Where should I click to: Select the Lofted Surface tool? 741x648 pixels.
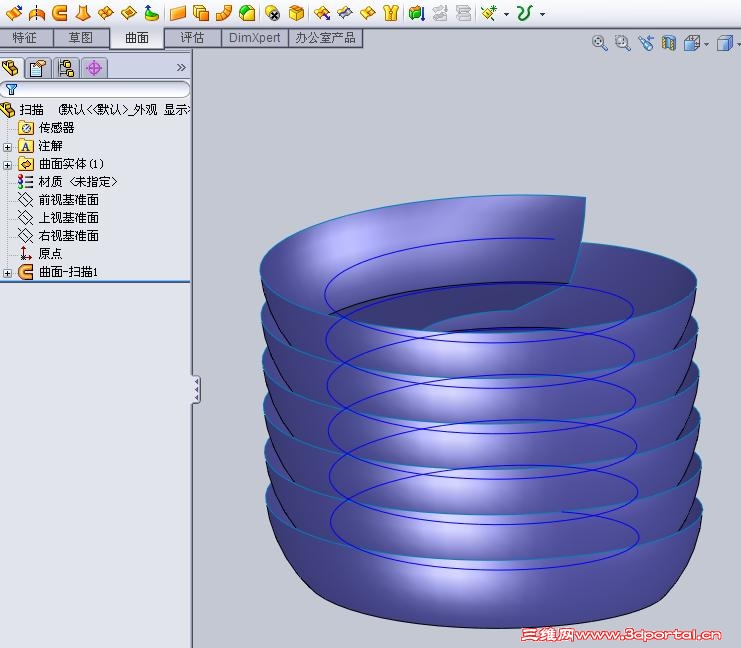tap(83, 13)
